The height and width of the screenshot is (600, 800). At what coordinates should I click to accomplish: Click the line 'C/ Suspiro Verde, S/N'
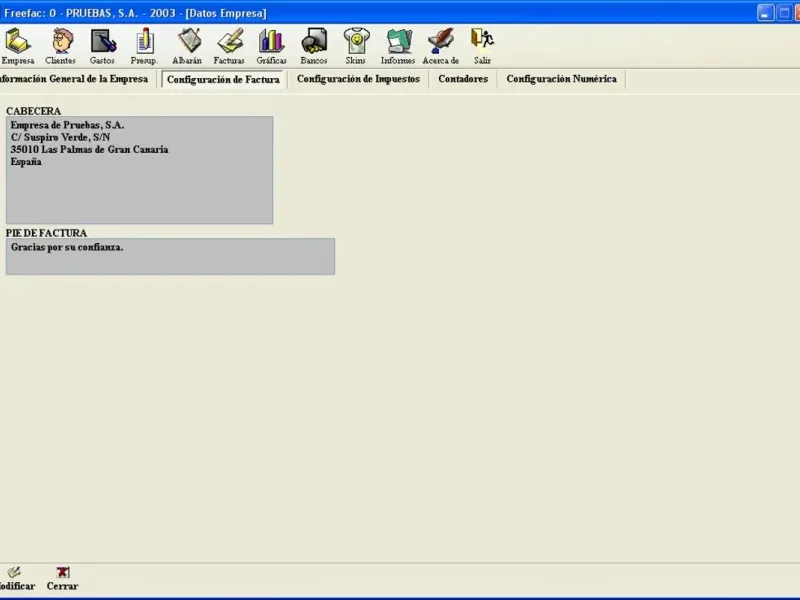coord(60,137)
